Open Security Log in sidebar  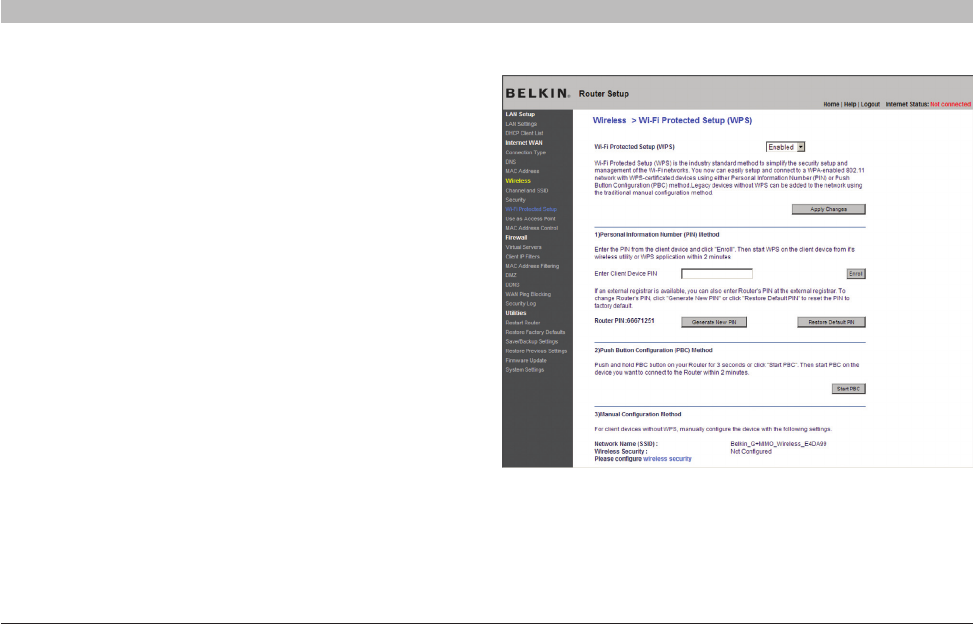tap(521, 304)
